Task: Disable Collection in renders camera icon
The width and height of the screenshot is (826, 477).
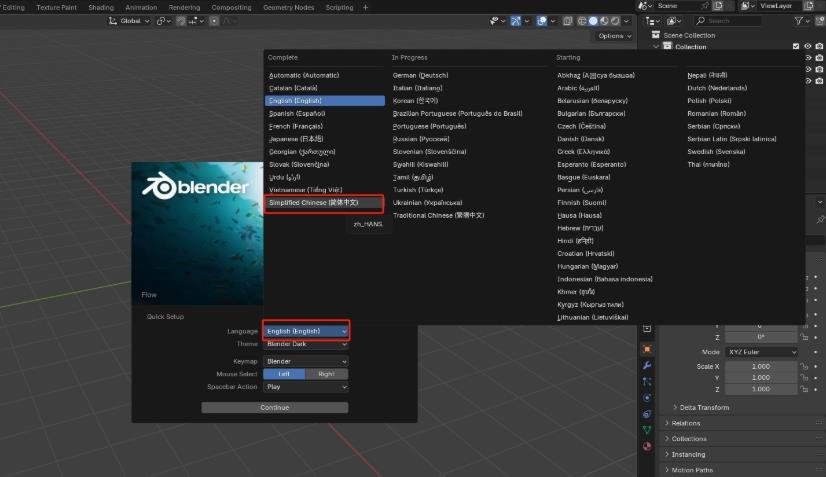Action: tap(819, 46)
